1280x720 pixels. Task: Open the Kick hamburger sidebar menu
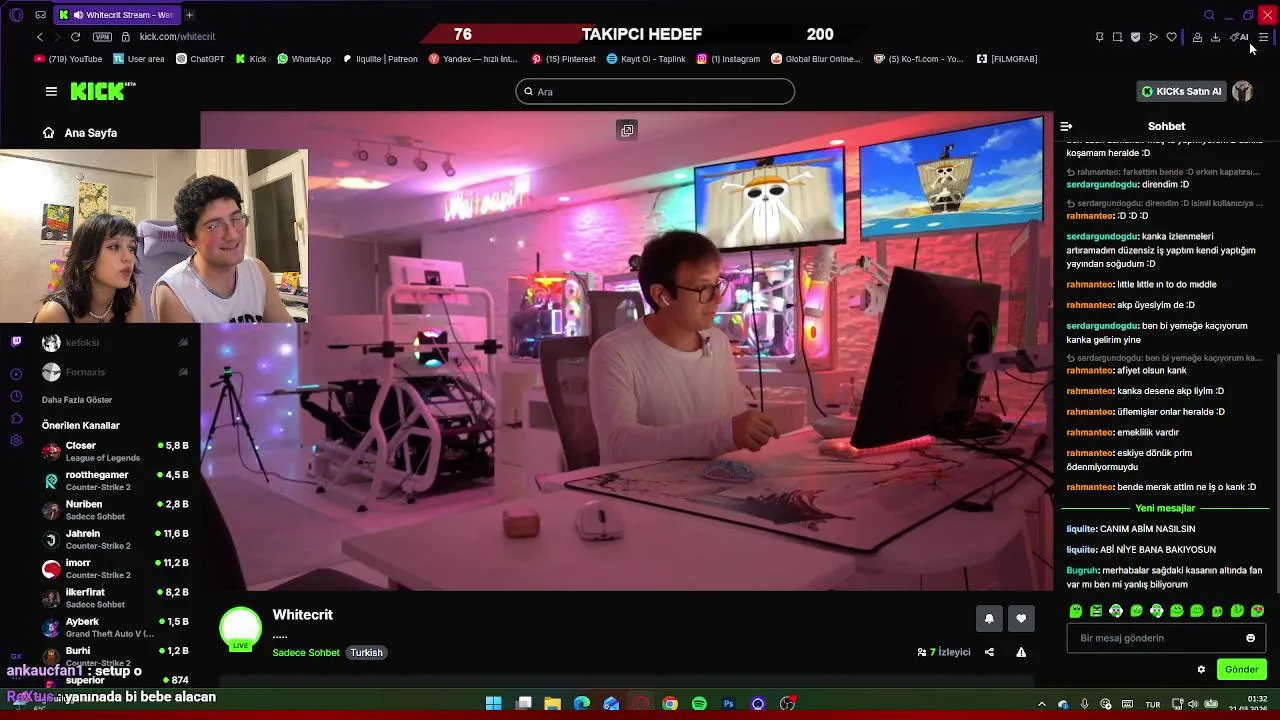51,91
